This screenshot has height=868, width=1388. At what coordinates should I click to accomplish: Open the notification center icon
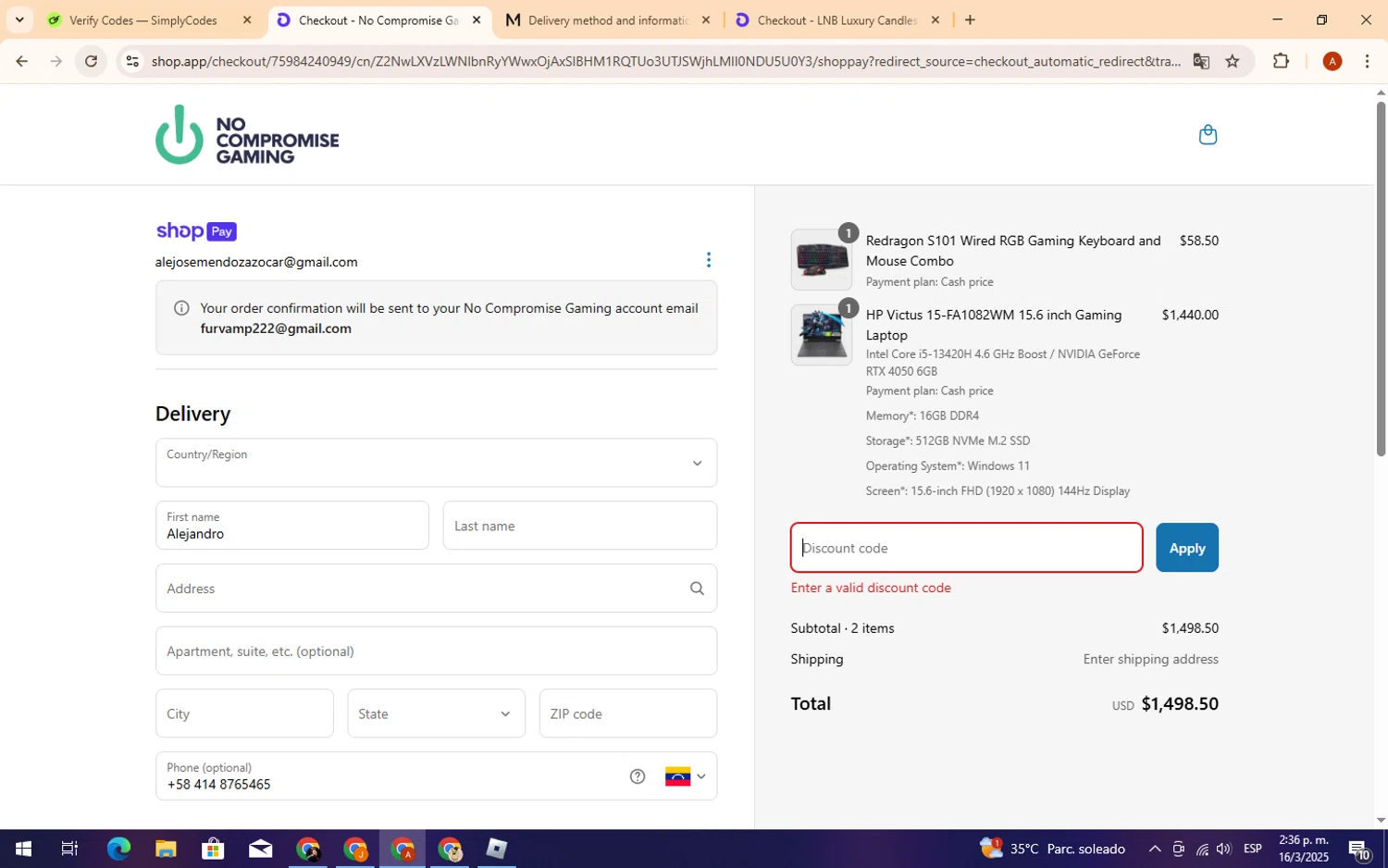pyautogui.click(x=1359, y=849)
